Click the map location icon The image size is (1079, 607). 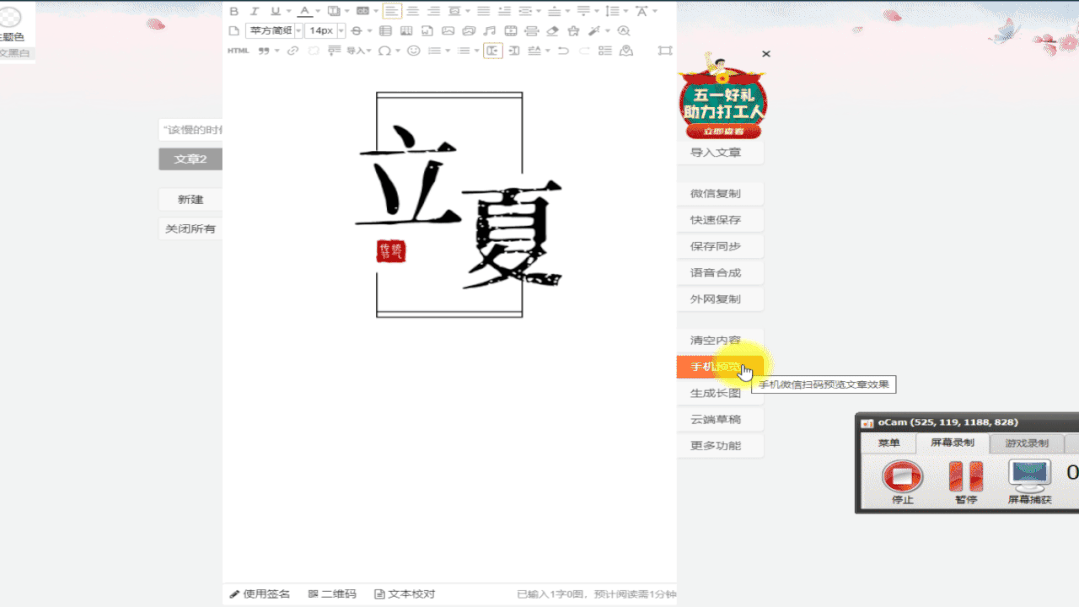(x=626, y=51)
